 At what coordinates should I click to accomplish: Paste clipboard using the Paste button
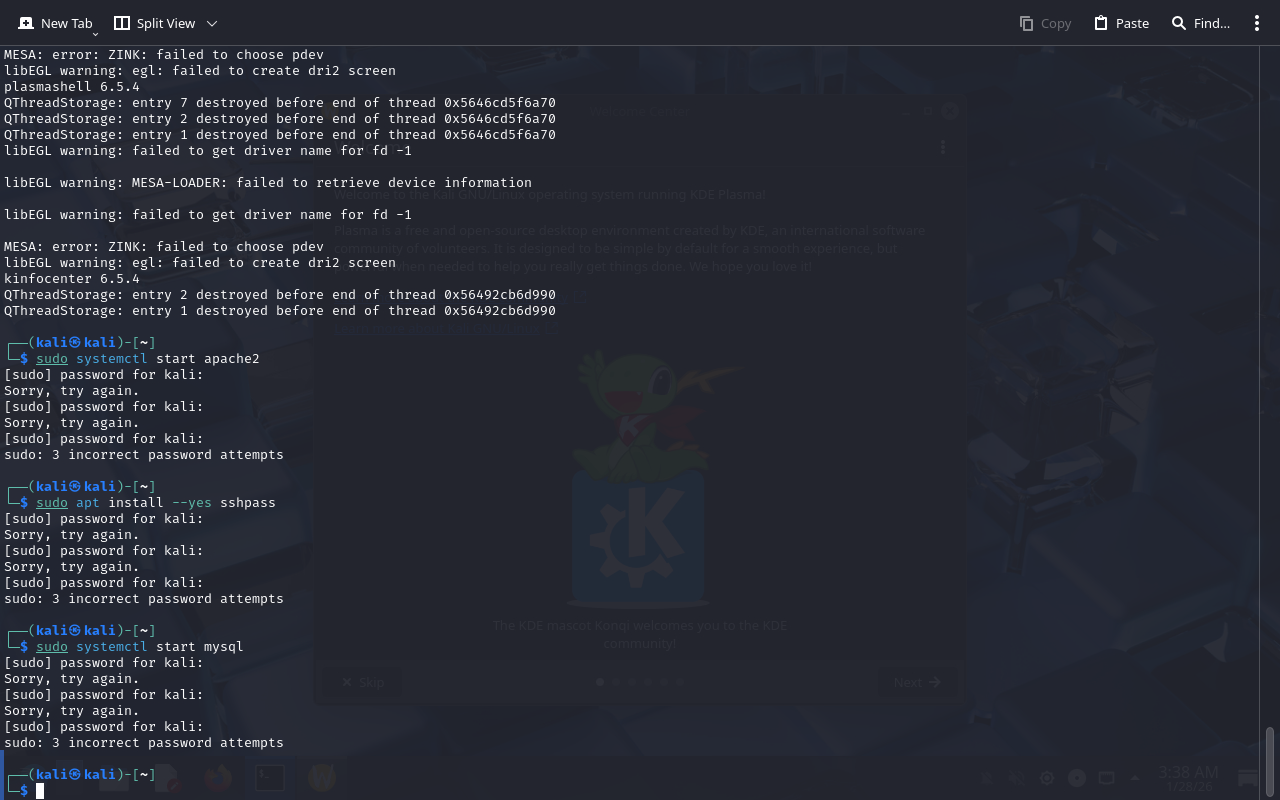click(x=1121, y=23)
